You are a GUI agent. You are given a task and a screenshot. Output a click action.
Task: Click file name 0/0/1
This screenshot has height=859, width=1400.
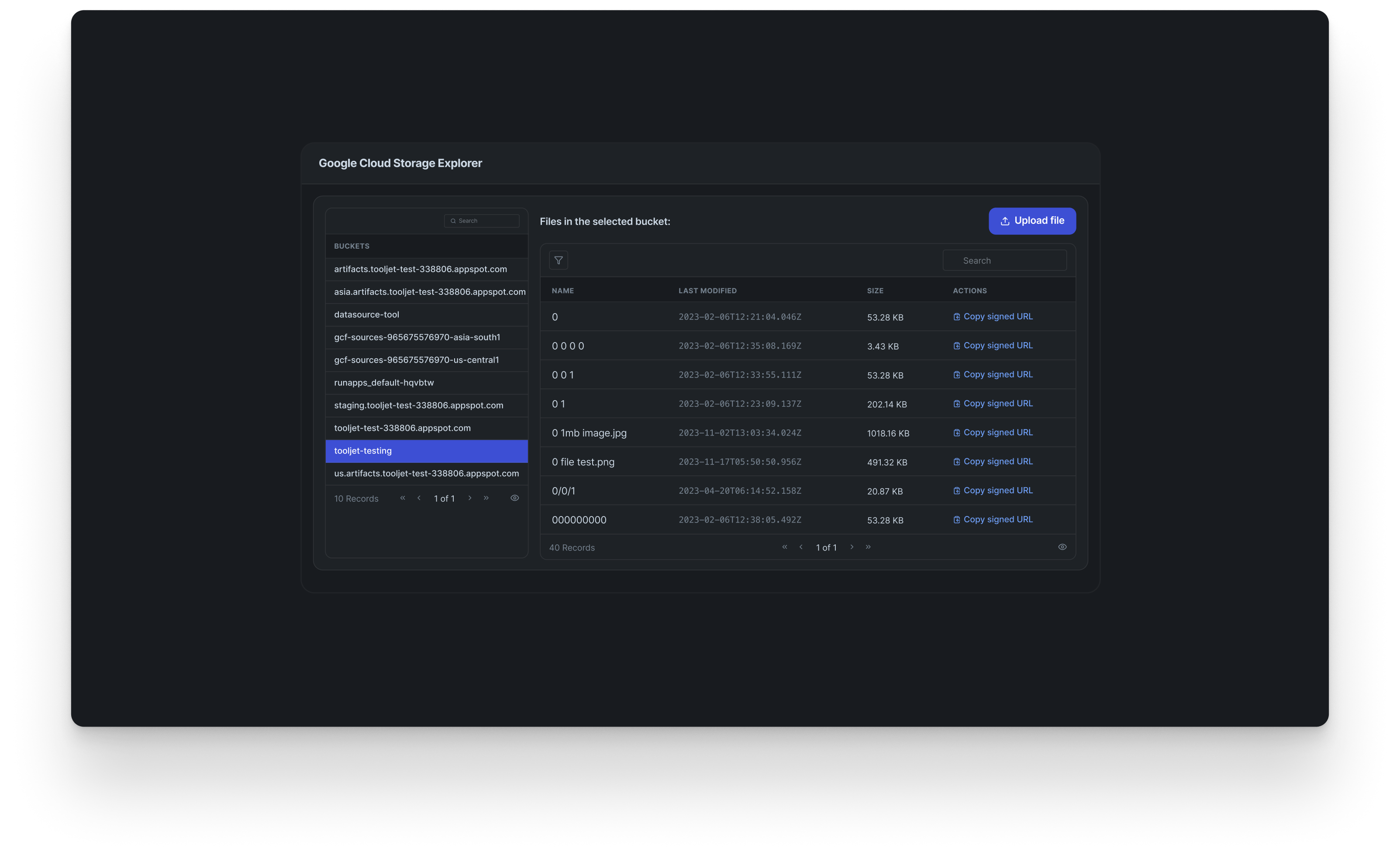[x=563, y=491]
